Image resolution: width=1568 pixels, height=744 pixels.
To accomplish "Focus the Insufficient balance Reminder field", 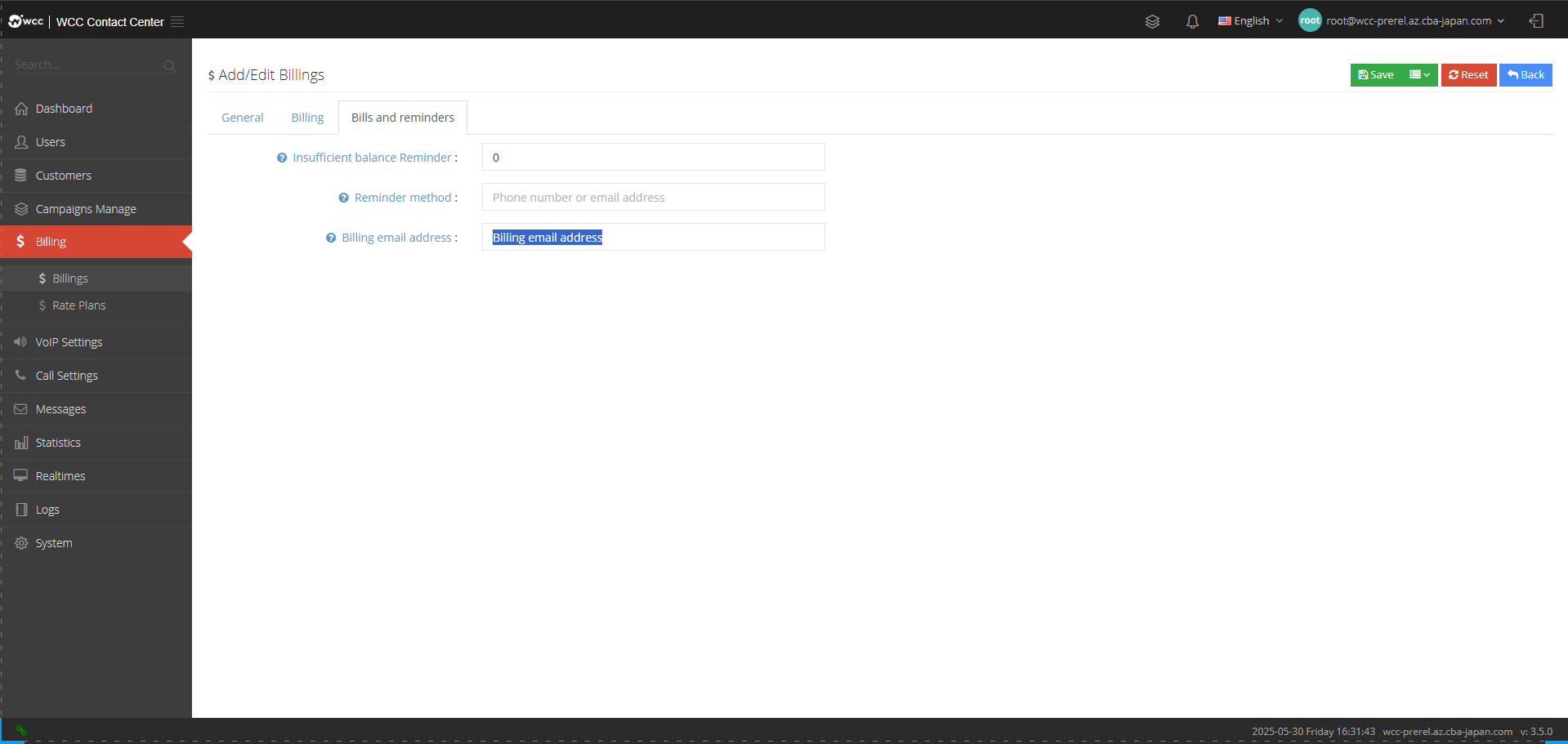I will (654, 157).
